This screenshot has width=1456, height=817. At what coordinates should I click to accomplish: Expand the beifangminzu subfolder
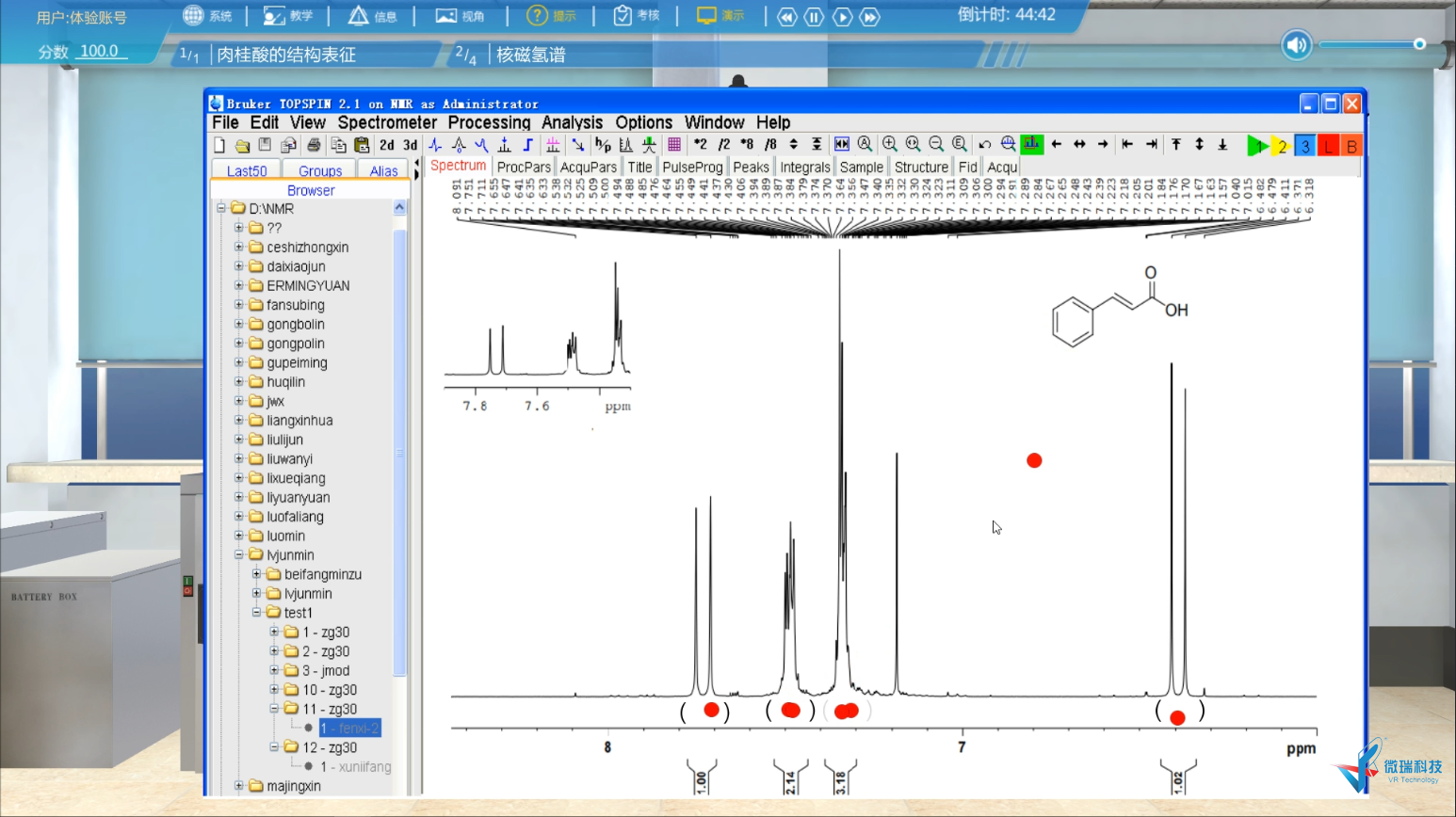tap(256, 574)
